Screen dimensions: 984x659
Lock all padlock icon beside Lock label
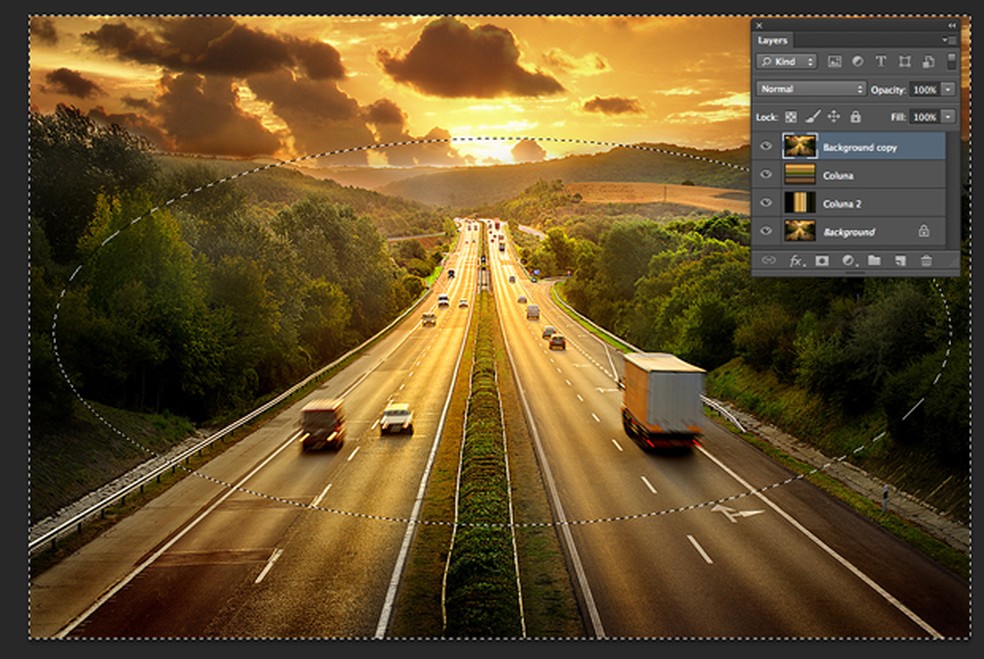(x=855, y=117)
